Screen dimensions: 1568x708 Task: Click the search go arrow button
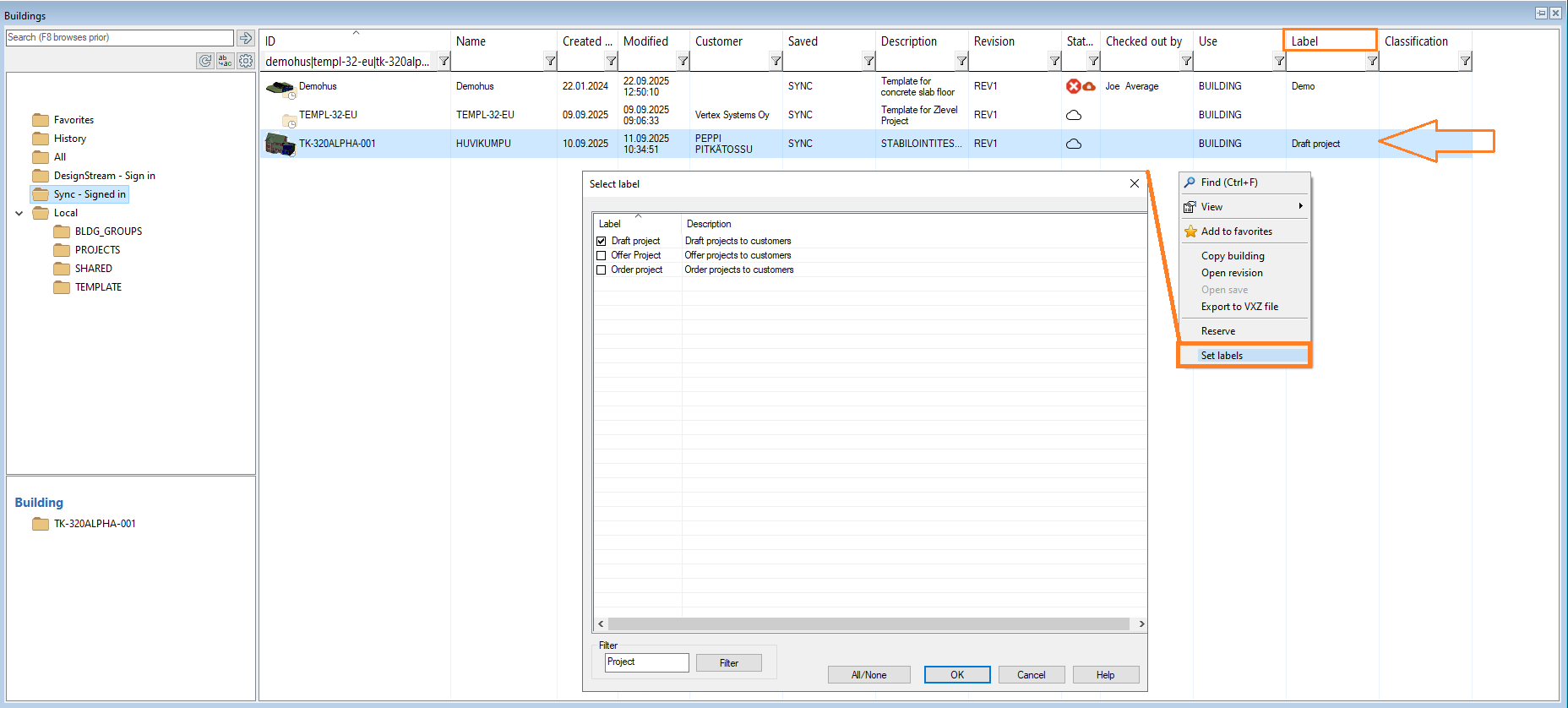coord(245,38)
